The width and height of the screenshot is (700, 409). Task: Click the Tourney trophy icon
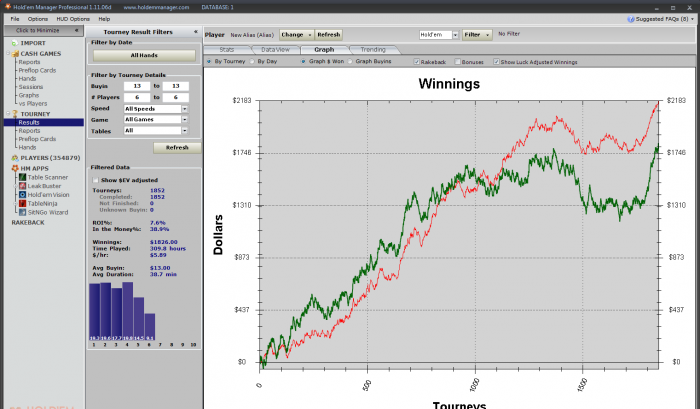click(x=15, y=114)
